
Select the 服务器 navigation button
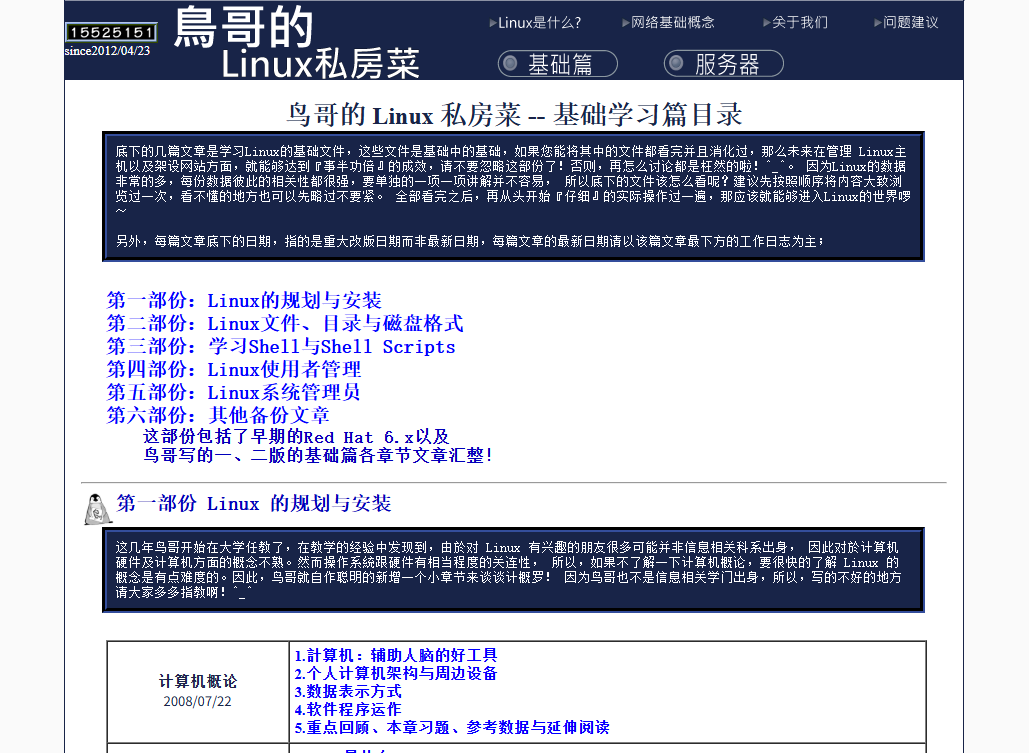click(x=724, y=64)
